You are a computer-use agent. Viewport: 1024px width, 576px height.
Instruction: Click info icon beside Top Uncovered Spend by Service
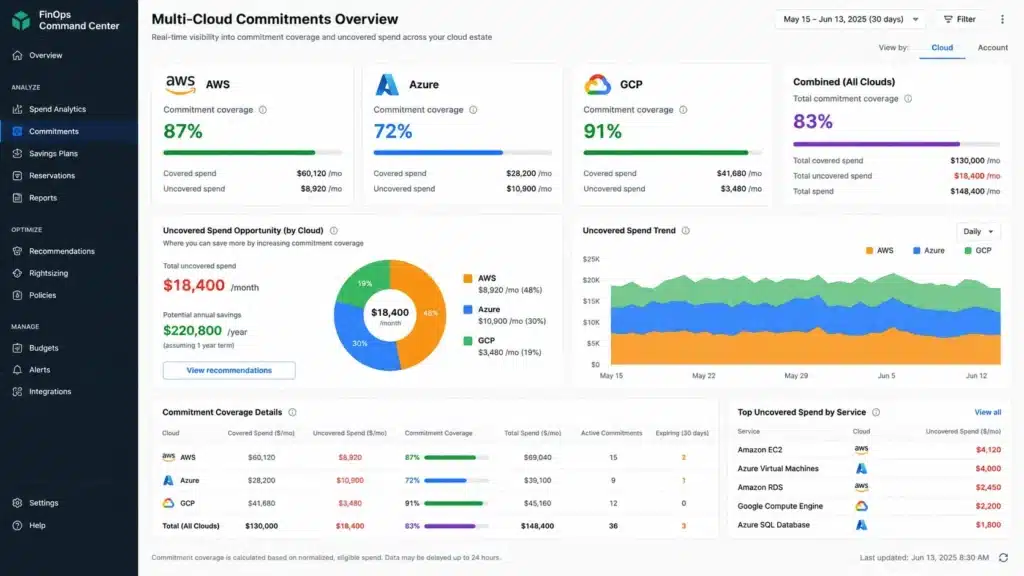tap(876, 412)
